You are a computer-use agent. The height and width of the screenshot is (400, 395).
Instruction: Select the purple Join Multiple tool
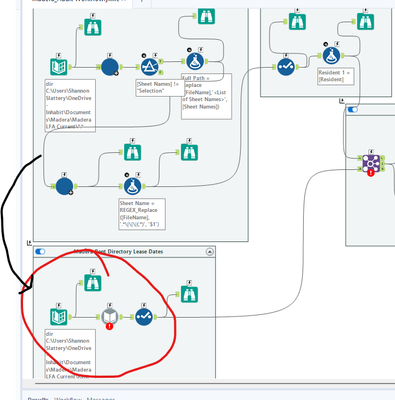[x=371, y=163]
